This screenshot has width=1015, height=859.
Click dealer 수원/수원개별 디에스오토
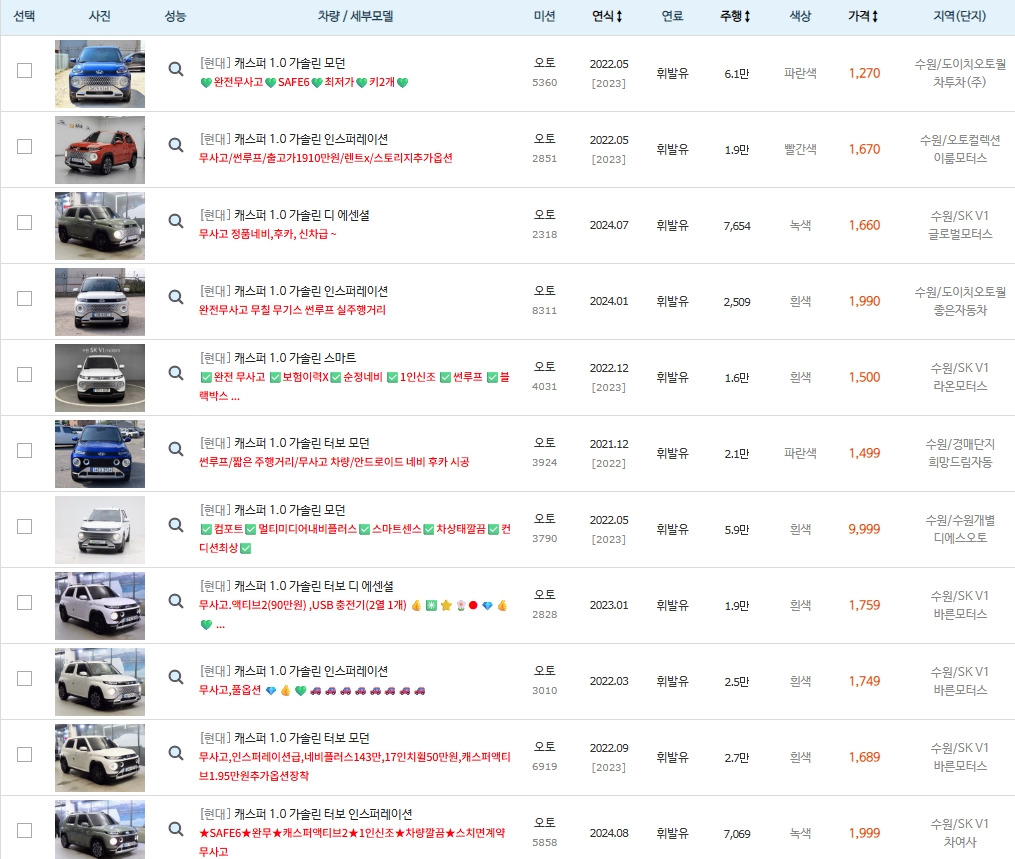click(x=960, y=529)
